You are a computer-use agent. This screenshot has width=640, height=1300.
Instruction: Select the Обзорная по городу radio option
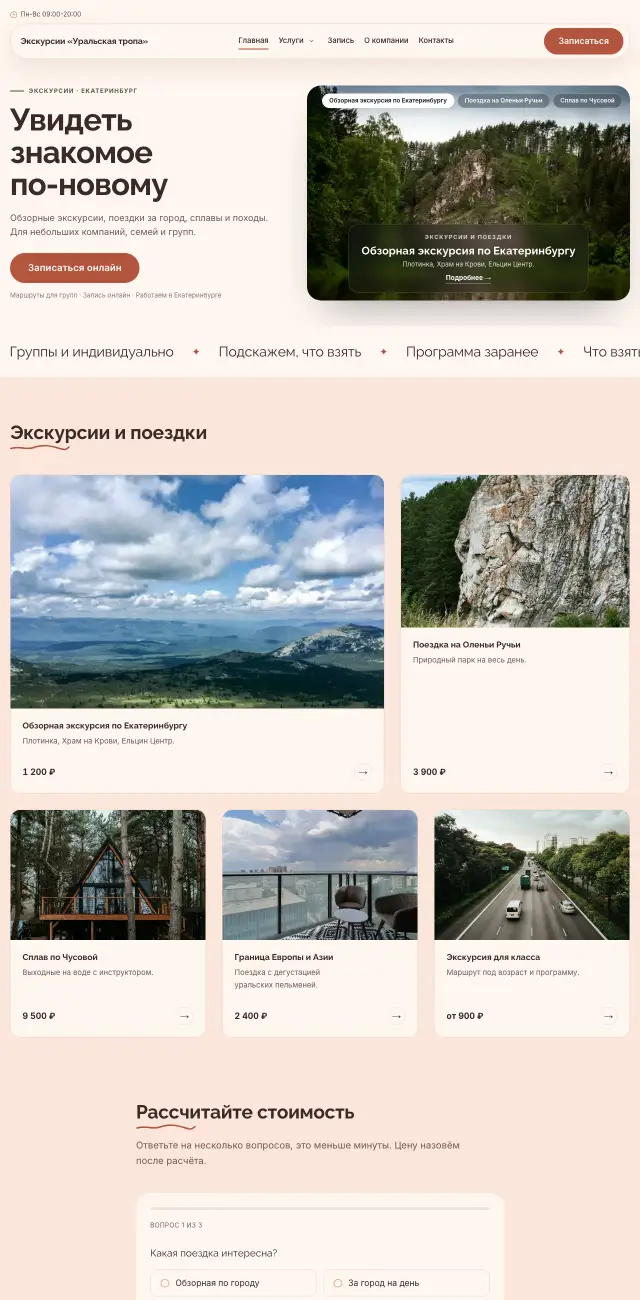click(233, 1283)
